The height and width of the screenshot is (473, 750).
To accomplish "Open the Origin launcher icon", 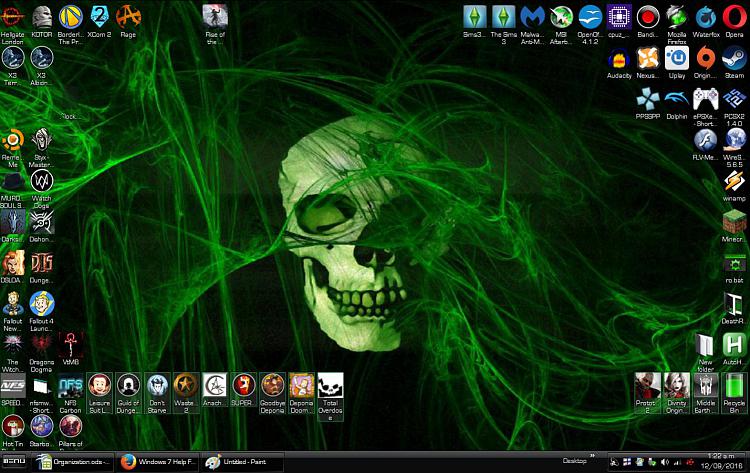I will [706, 62].
